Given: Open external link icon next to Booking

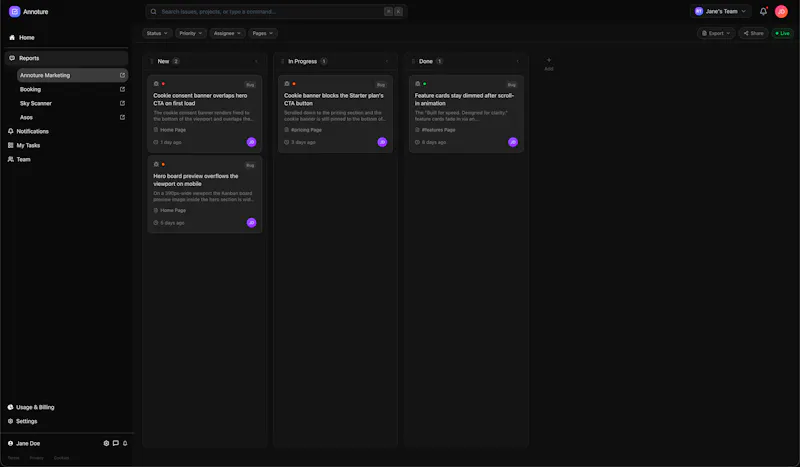Looking at the screenshot, I should (122, 89).
